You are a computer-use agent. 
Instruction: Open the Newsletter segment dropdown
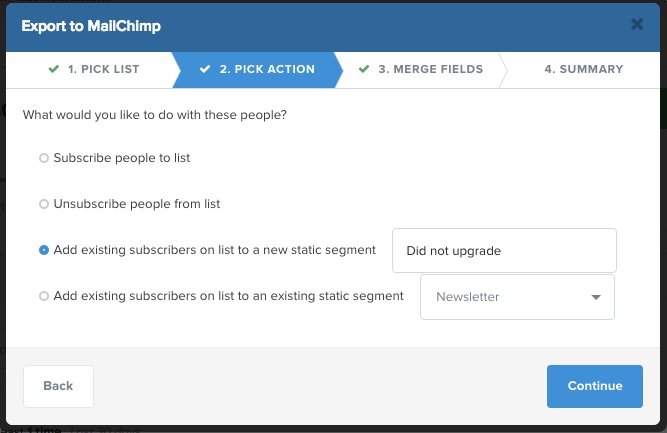517,297
